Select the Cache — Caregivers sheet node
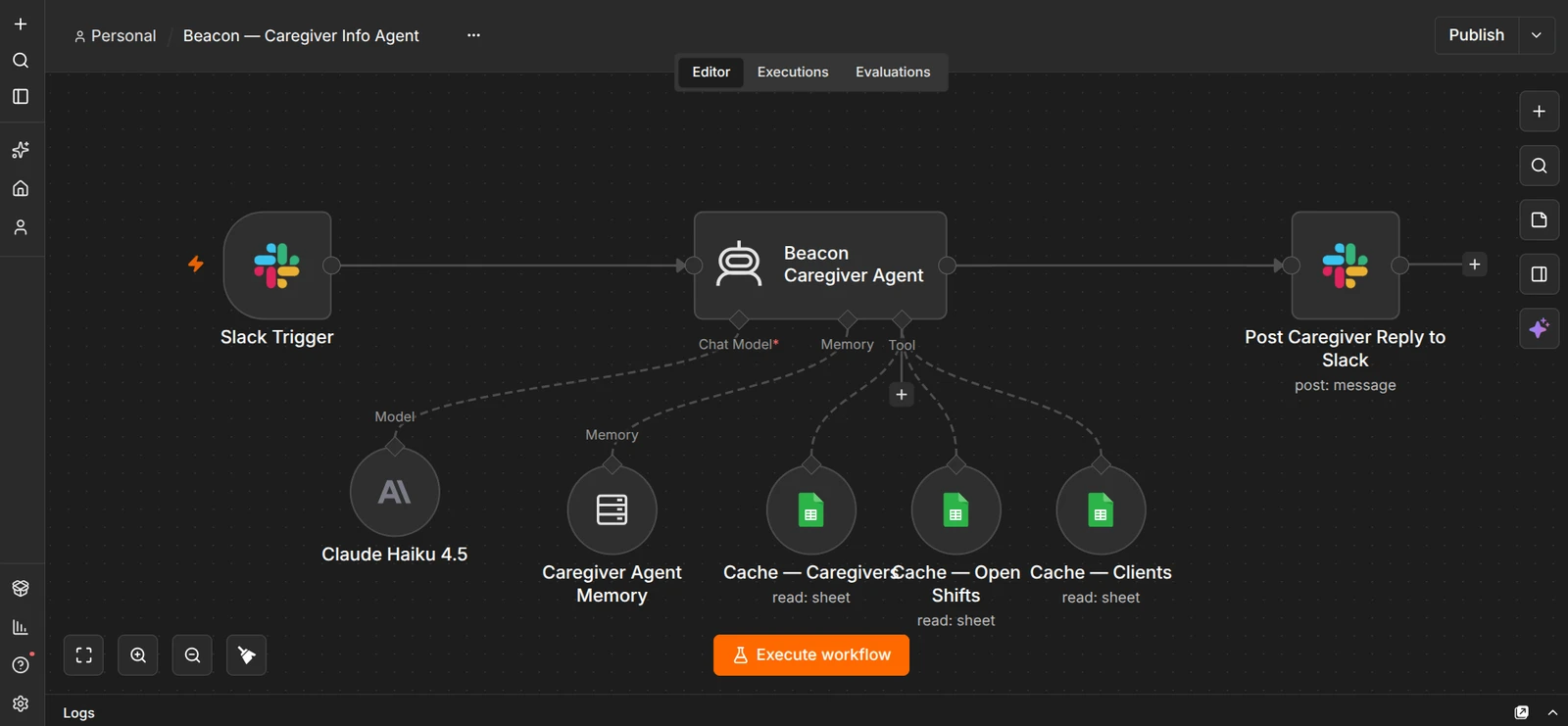The height and width of the screenshot is (726, 1568). [811, 509]
